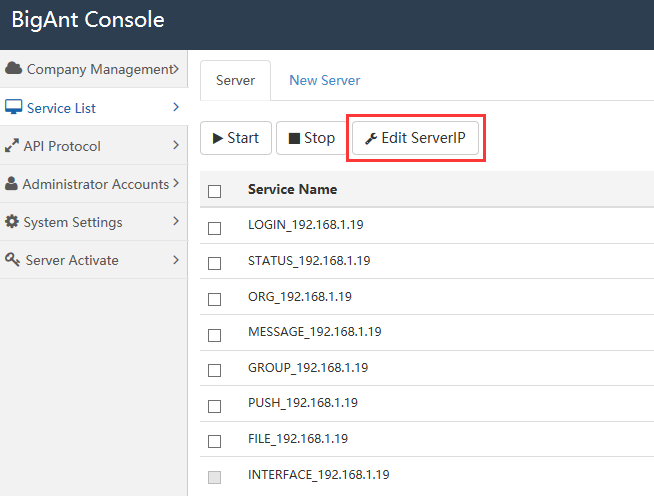Click the monitor icon beside Service List
This screenshot has height=496, width=654.
pos(14,107)
